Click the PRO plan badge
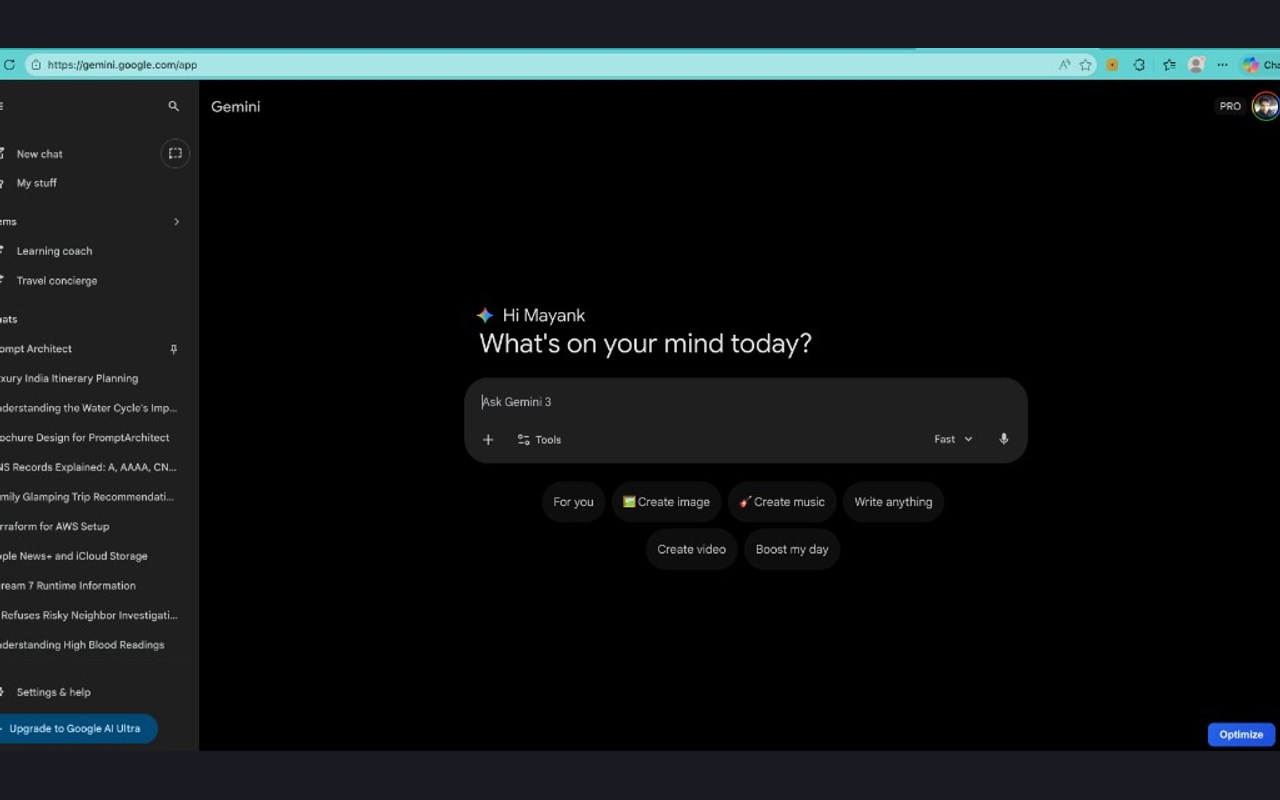 click(x=1230, y=106)
